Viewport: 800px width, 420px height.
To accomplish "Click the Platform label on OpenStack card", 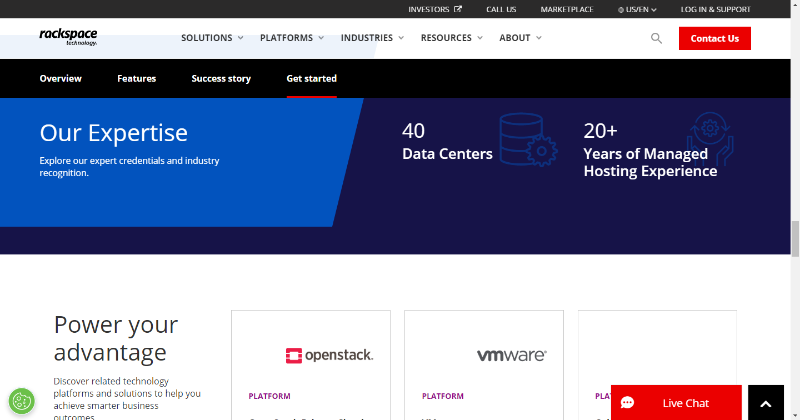I will point(269,396).
